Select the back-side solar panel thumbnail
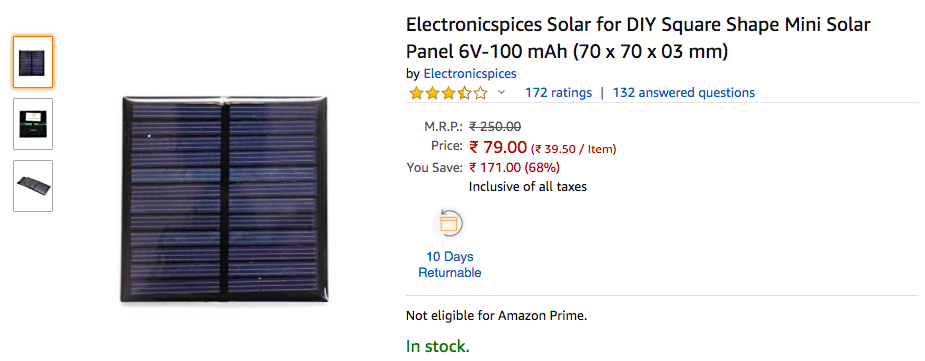Viewport: 925px width, 361px height. (x=33, y=124)
